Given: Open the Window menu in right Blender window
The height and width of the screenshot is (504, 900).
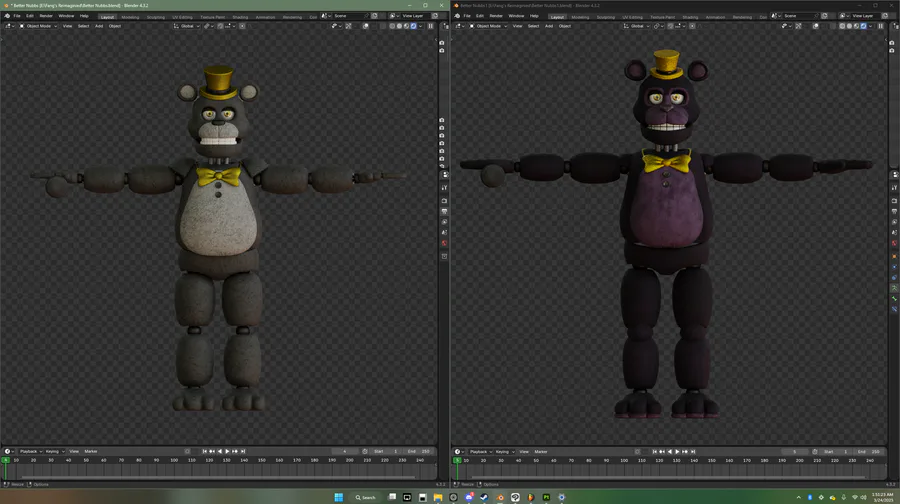Looking at the screenshot, I should (516, 16).
